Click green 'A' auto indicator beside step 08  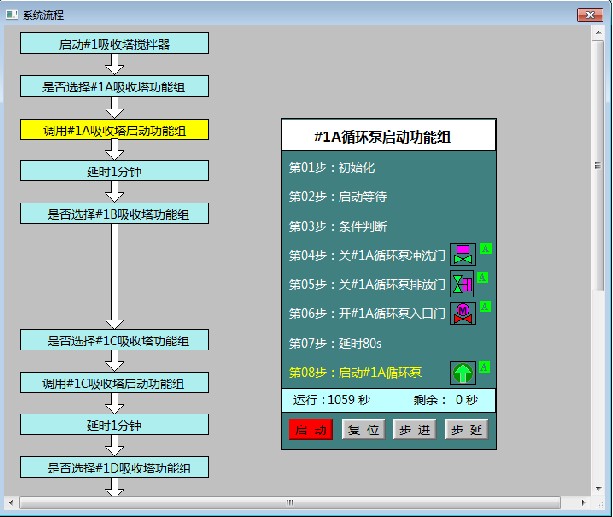pyautogui.click(x=484, y=367)
